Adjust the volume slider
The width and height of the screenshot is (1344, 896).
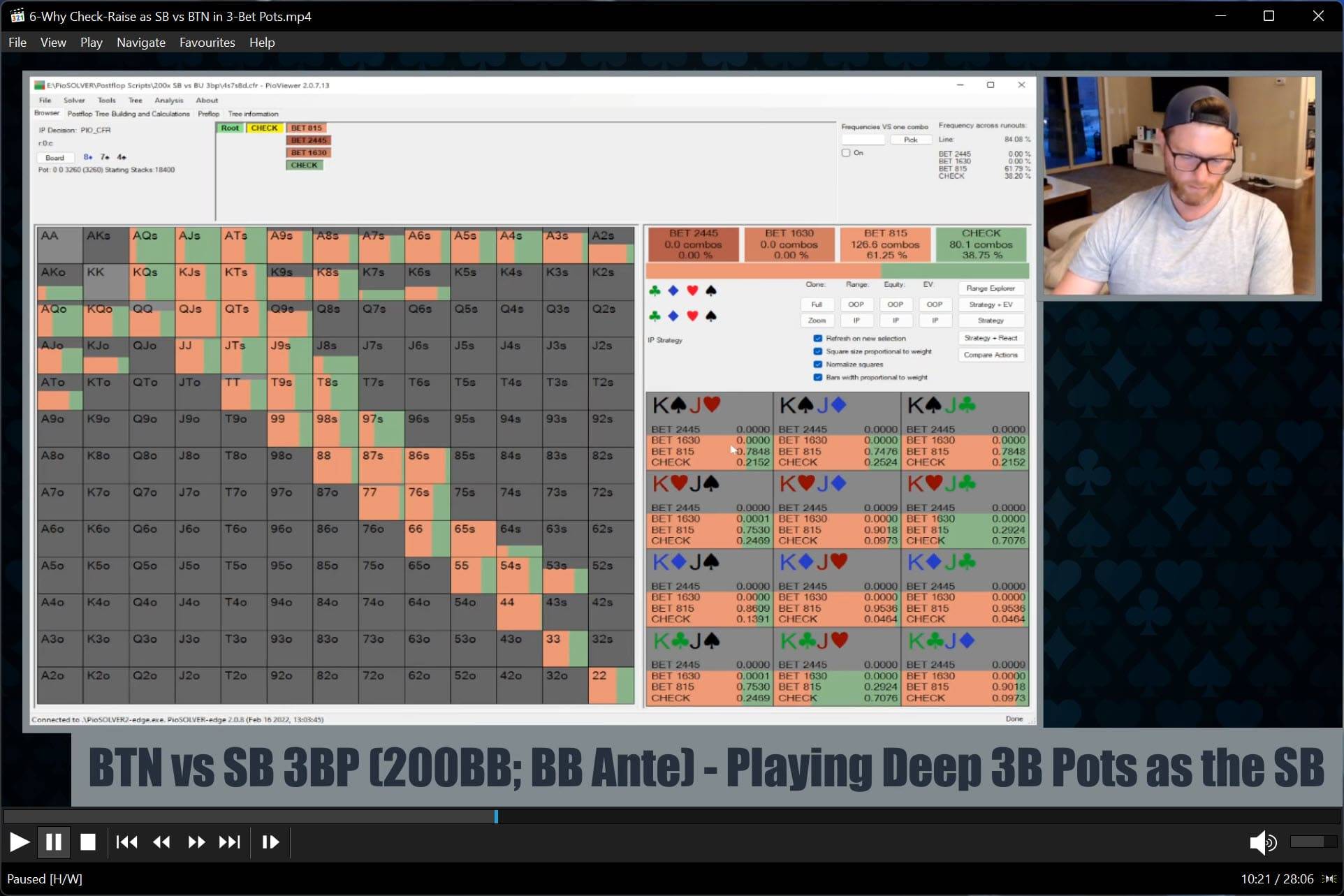(1313, 842)
